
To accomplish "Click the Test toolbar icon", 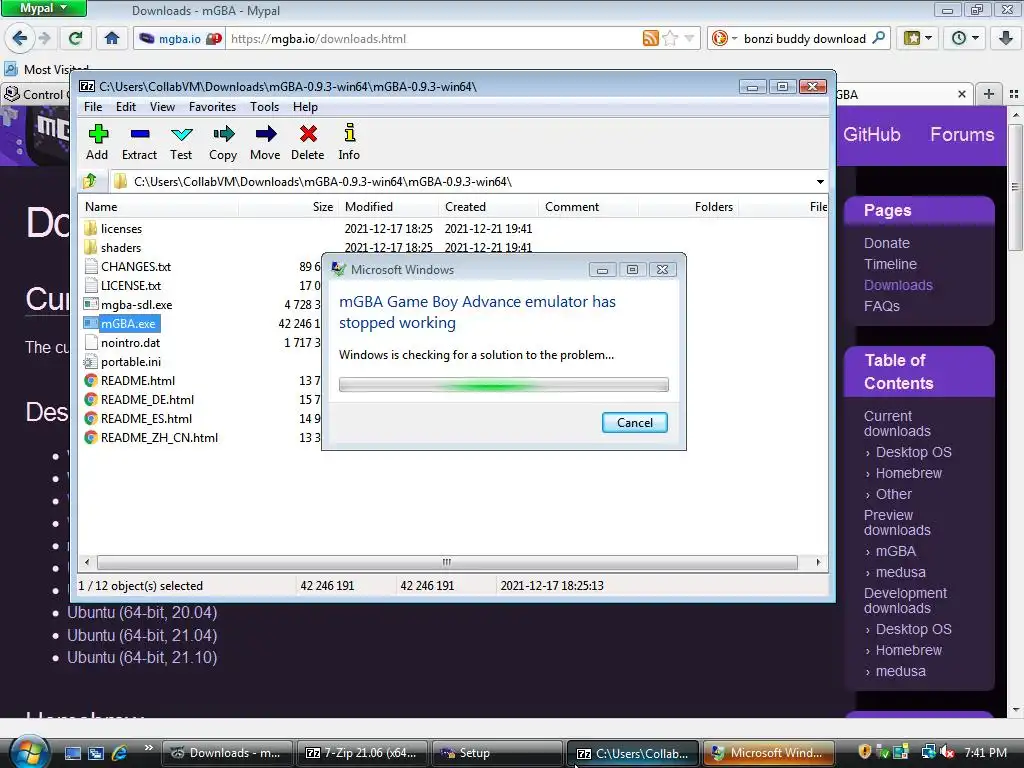I will click(182, 134).
